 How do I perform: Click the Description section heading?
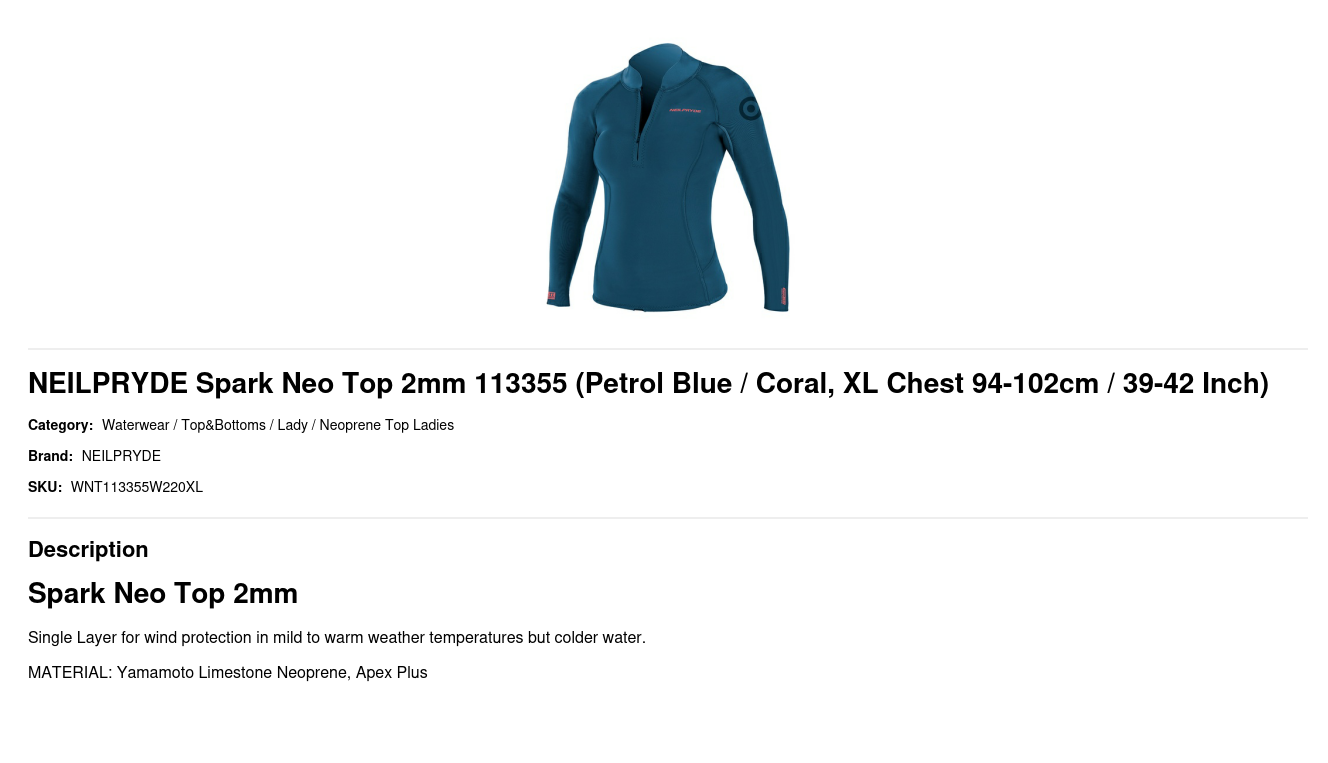pos(88,549)
